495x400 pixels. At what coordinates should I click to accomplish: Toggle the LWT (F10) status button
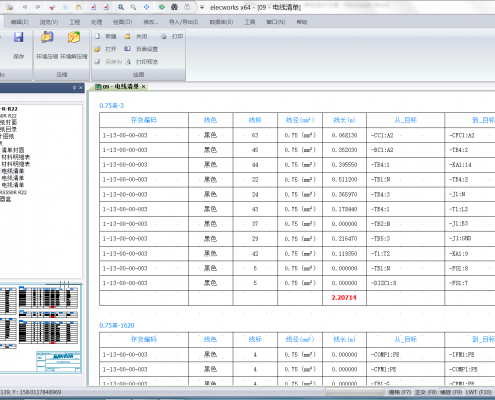478,392
